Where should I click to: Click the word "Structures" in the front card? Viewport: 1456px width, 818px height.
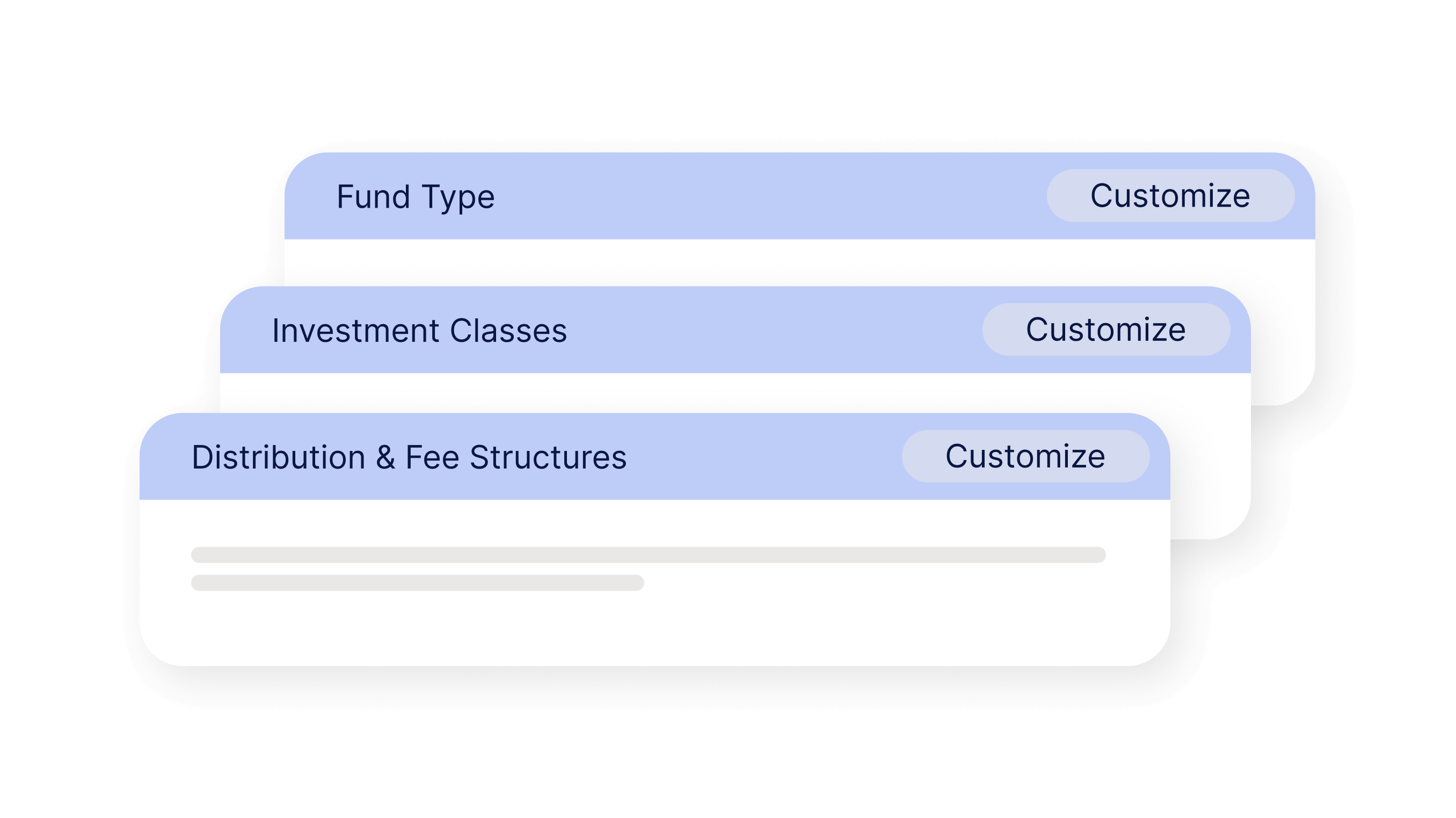(x=548, y=457)
